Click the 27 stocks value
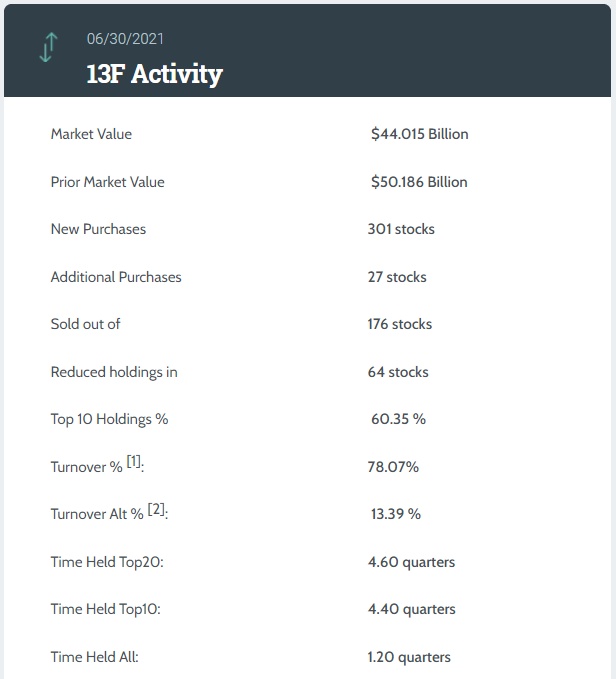 pyautogui.click(x=397, y=277)
